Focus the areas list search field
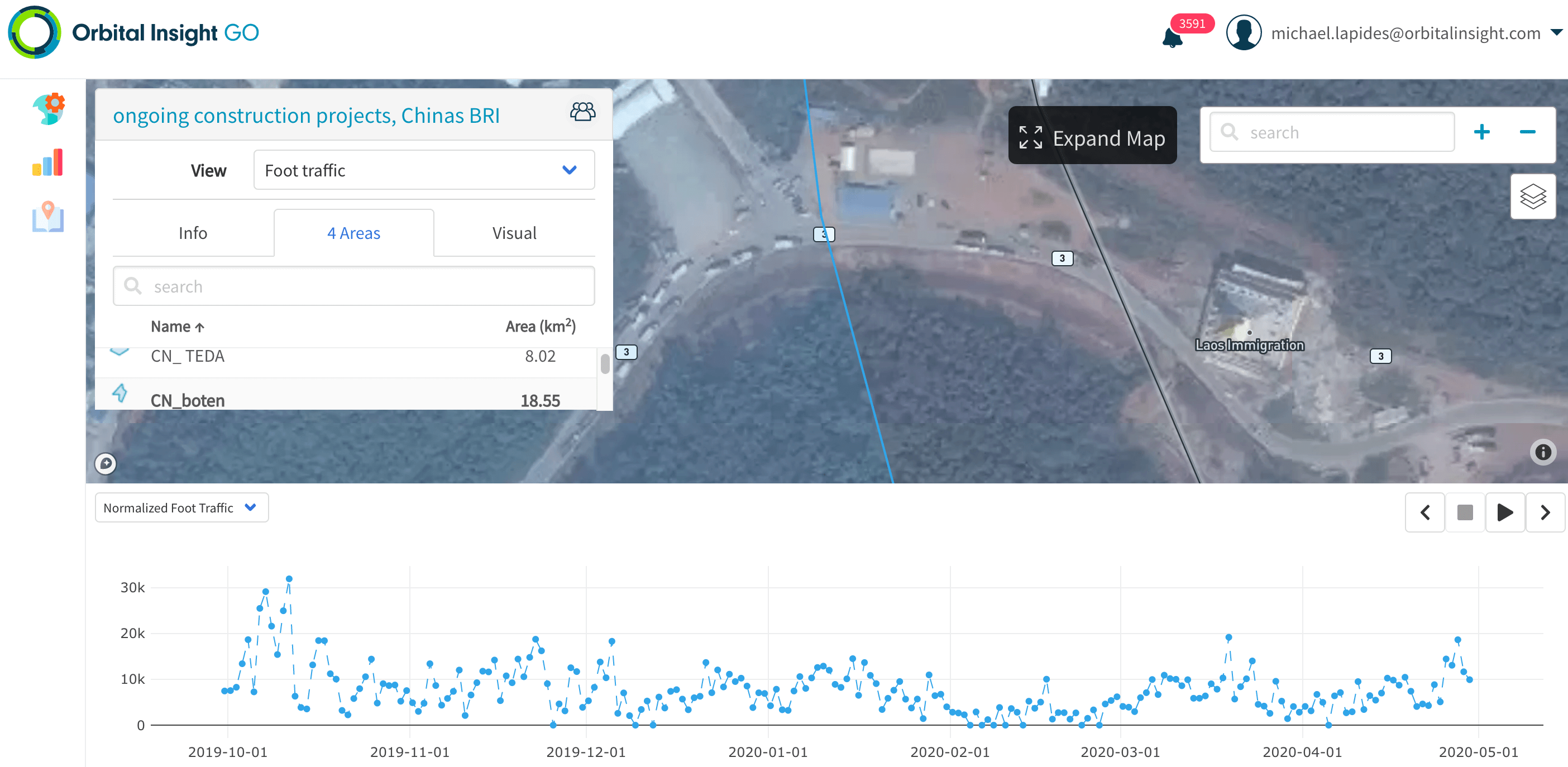 point(353,286)
